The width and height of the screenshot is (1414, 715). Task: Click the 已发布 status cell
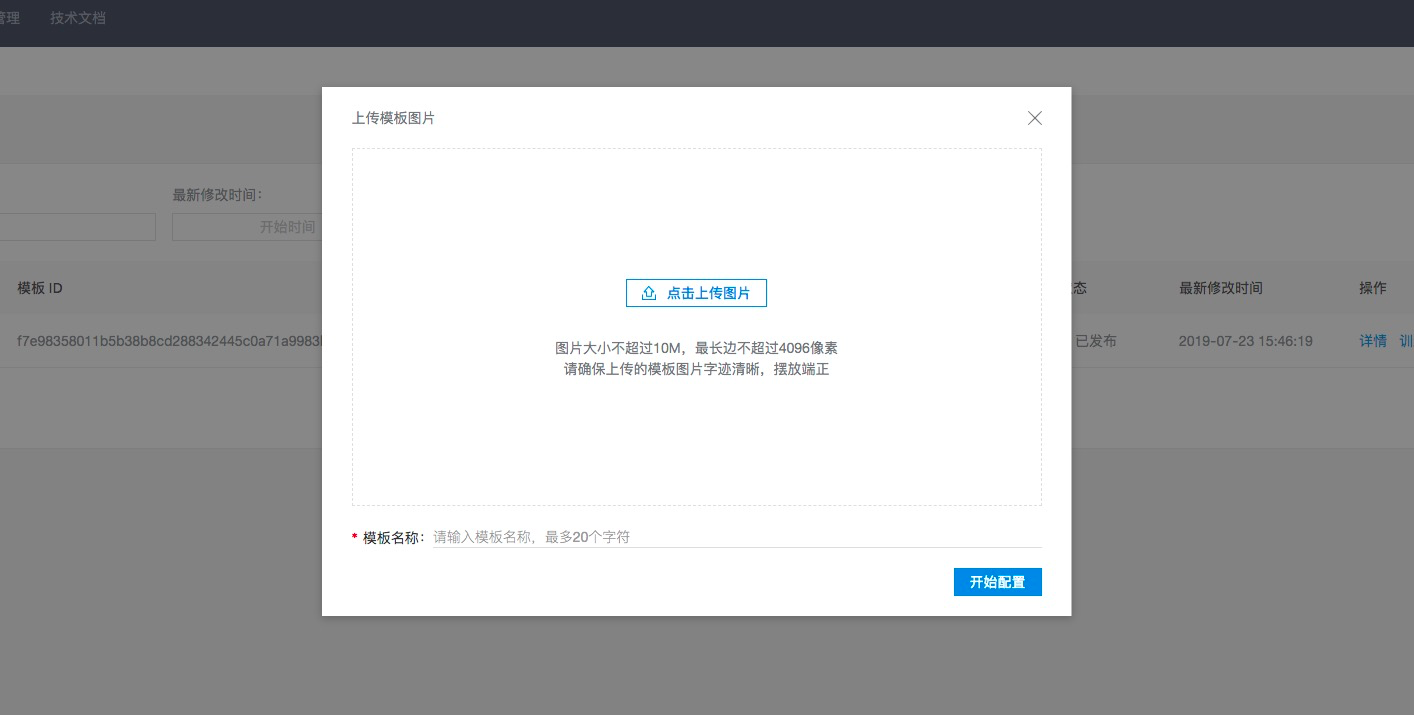(x=1096, y=341)
